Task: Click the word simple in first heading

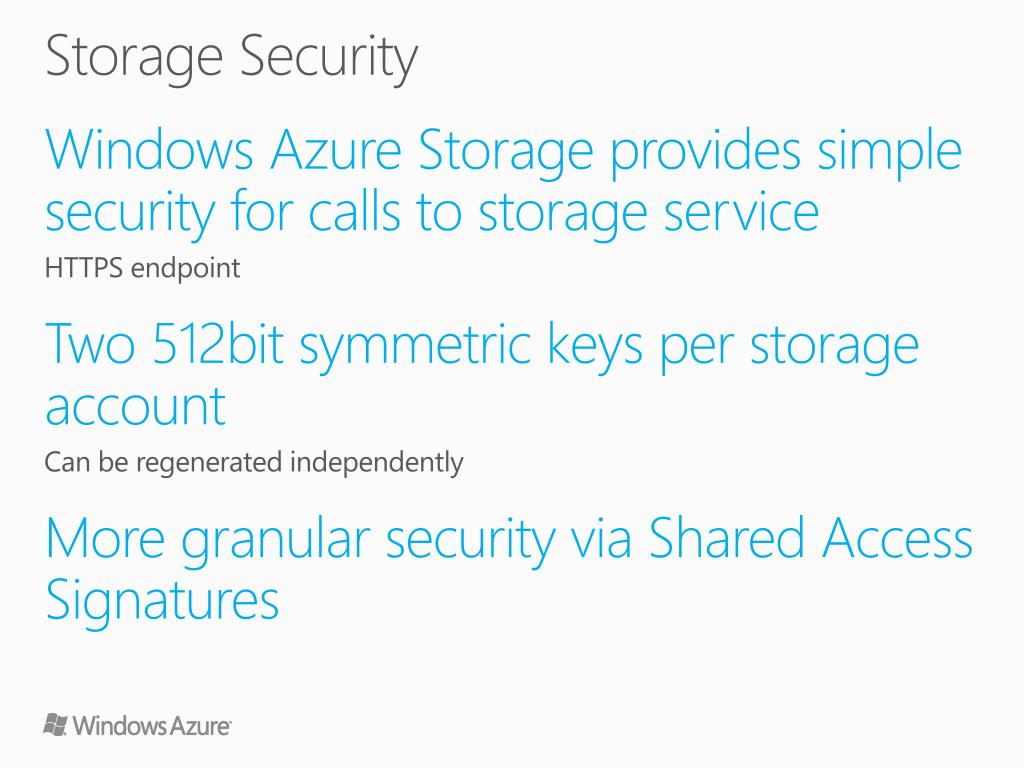Action: 890,153
